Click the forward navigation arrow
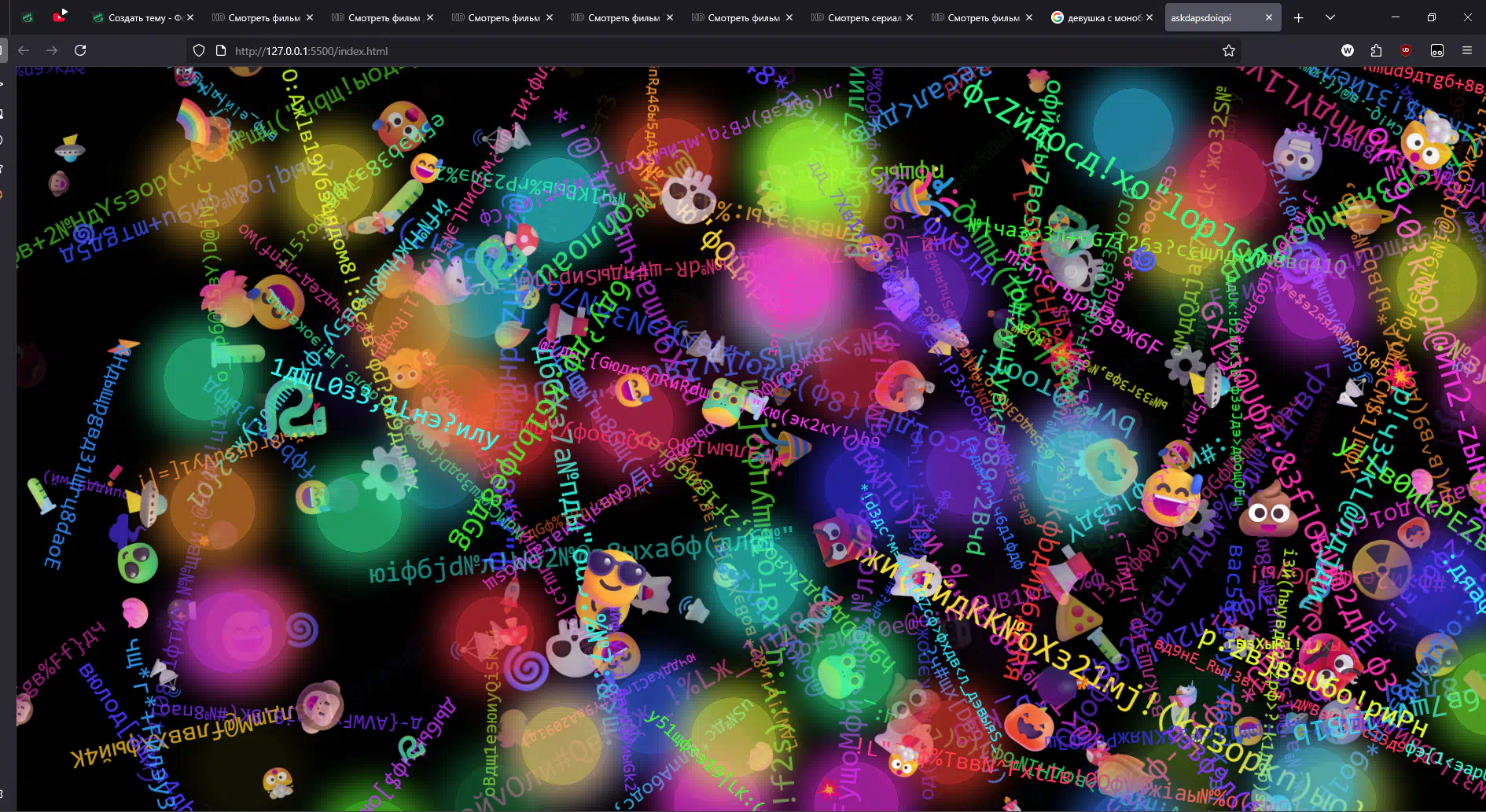The width and height of the screenshot is (1486, 812). click(x=52, y=50)
